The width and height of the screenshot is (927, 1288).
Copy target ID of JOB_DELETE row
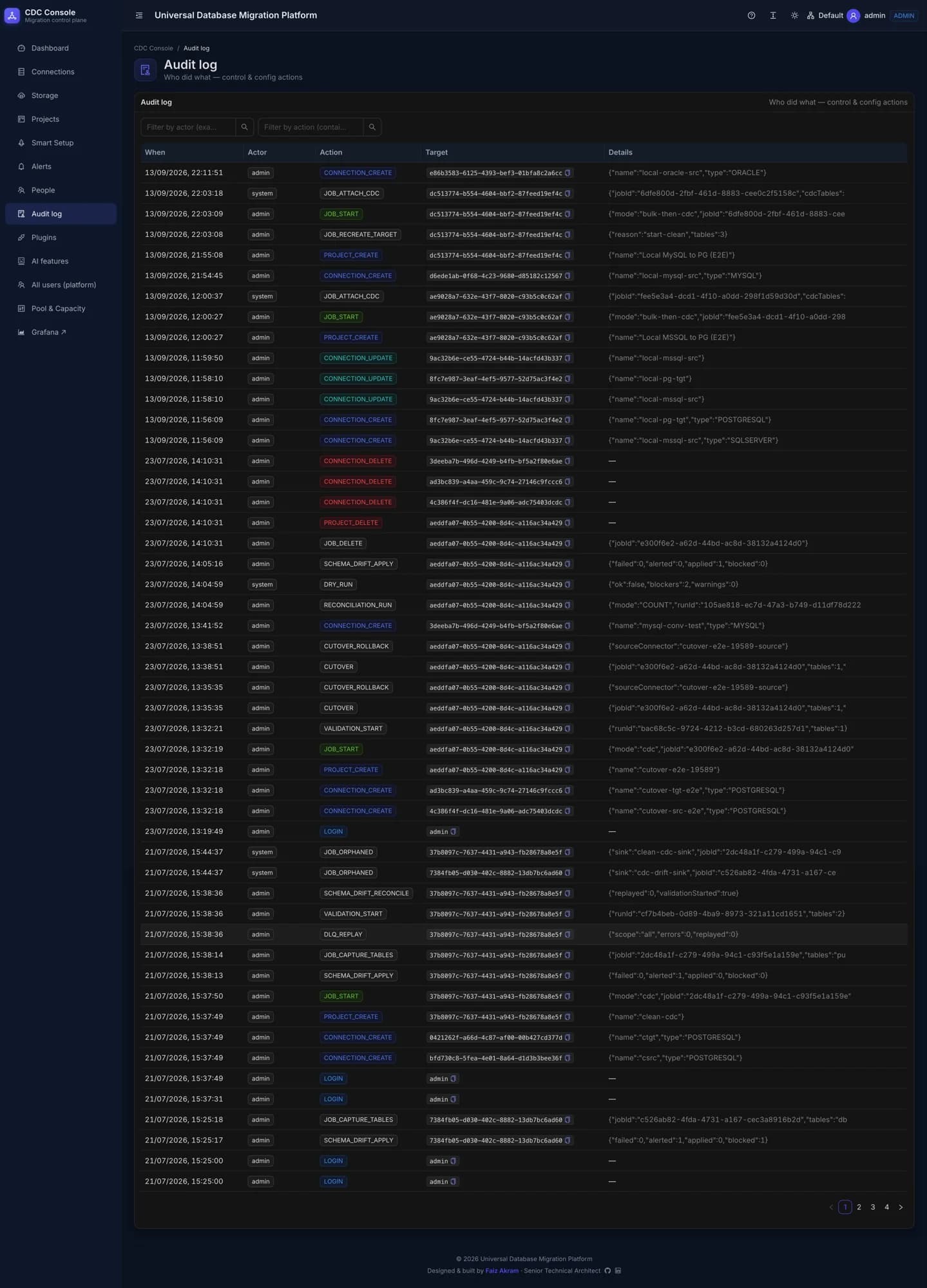coord(568,544)
